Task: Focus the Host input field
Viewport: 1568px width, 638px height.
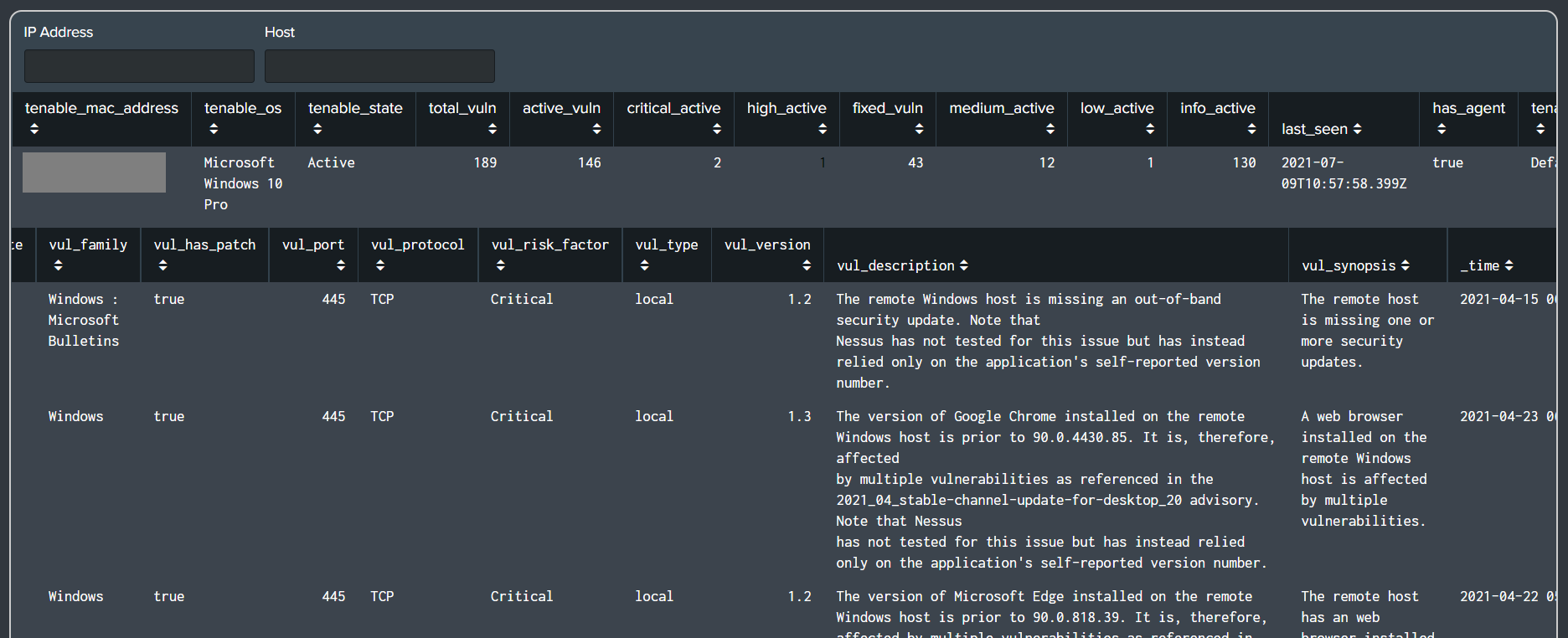Action: coord(379,66)
